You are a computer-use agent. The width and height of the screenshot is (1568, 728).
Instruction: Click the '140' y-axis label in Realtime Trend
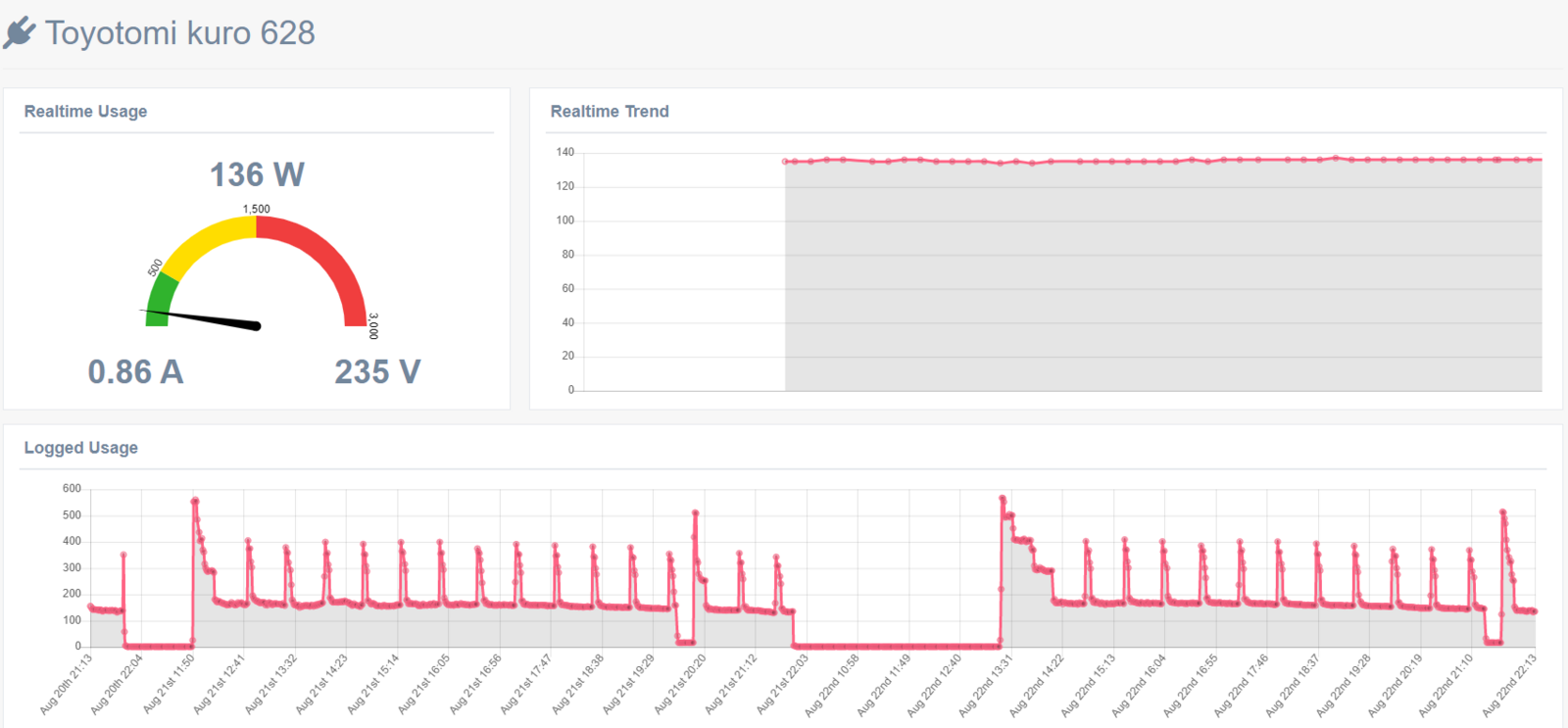click(565, 152)
